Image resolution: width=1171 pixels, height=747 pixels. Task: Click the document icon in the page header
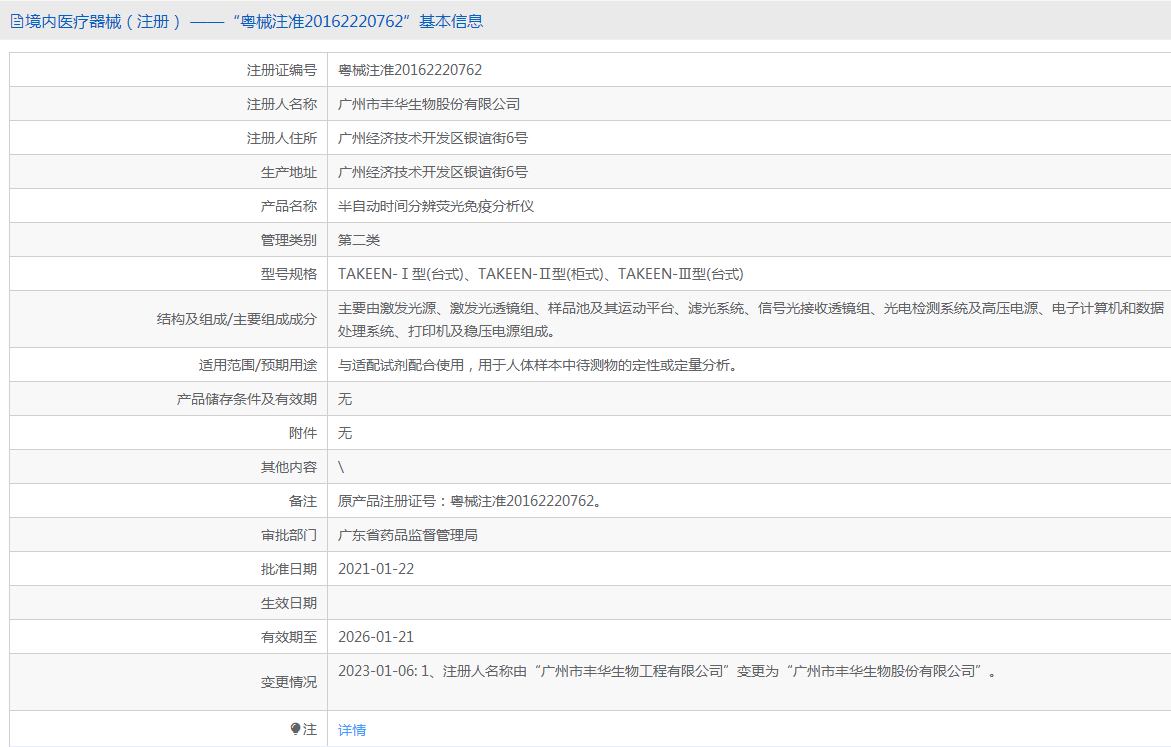[x=17, y=21]
